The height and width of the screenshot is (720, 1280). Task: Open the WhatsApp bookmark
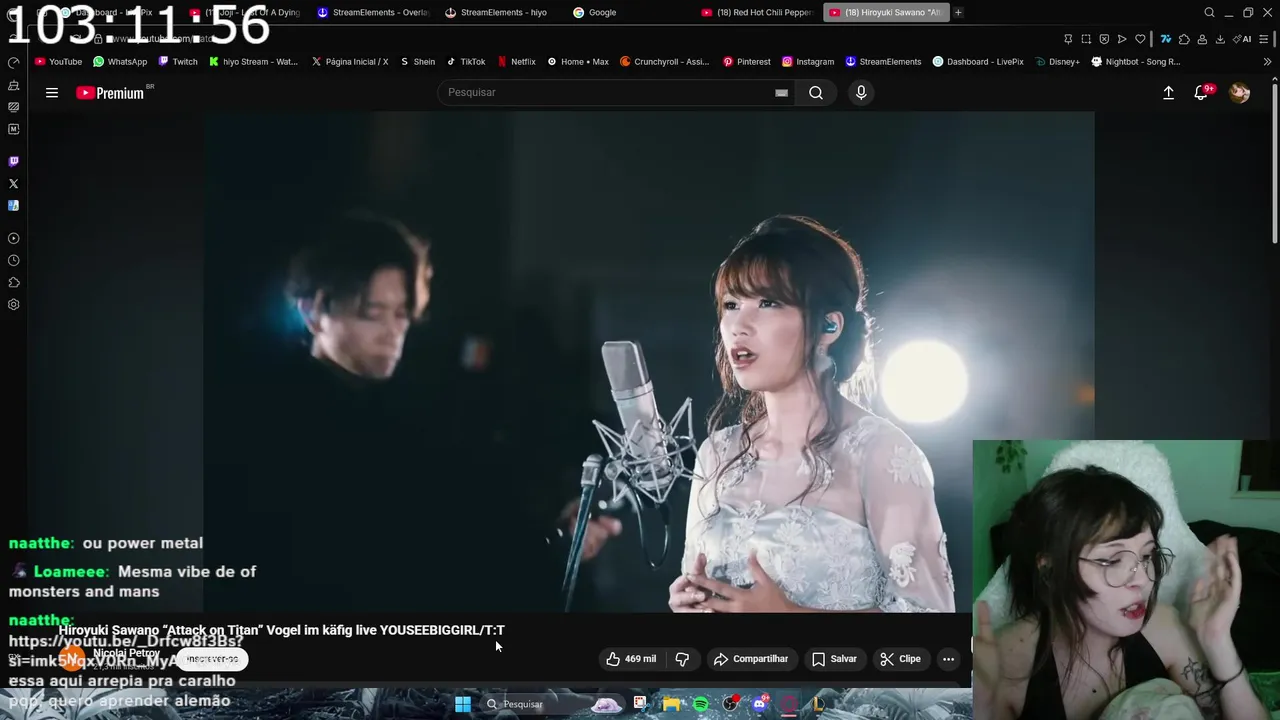coord(120,62)
